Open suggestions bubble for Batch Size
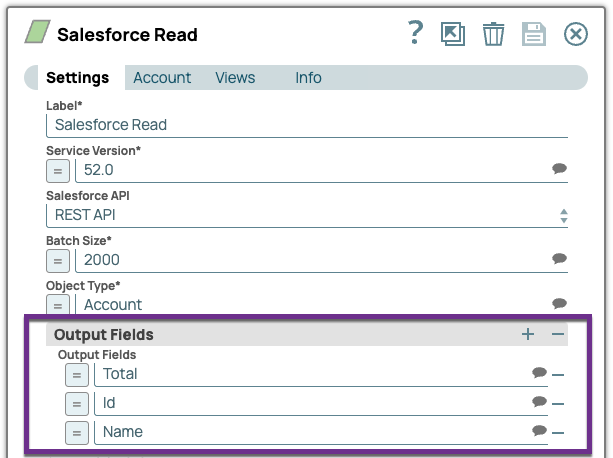The width and height of the screenshot is (613, 458). (x=559, y=258)
